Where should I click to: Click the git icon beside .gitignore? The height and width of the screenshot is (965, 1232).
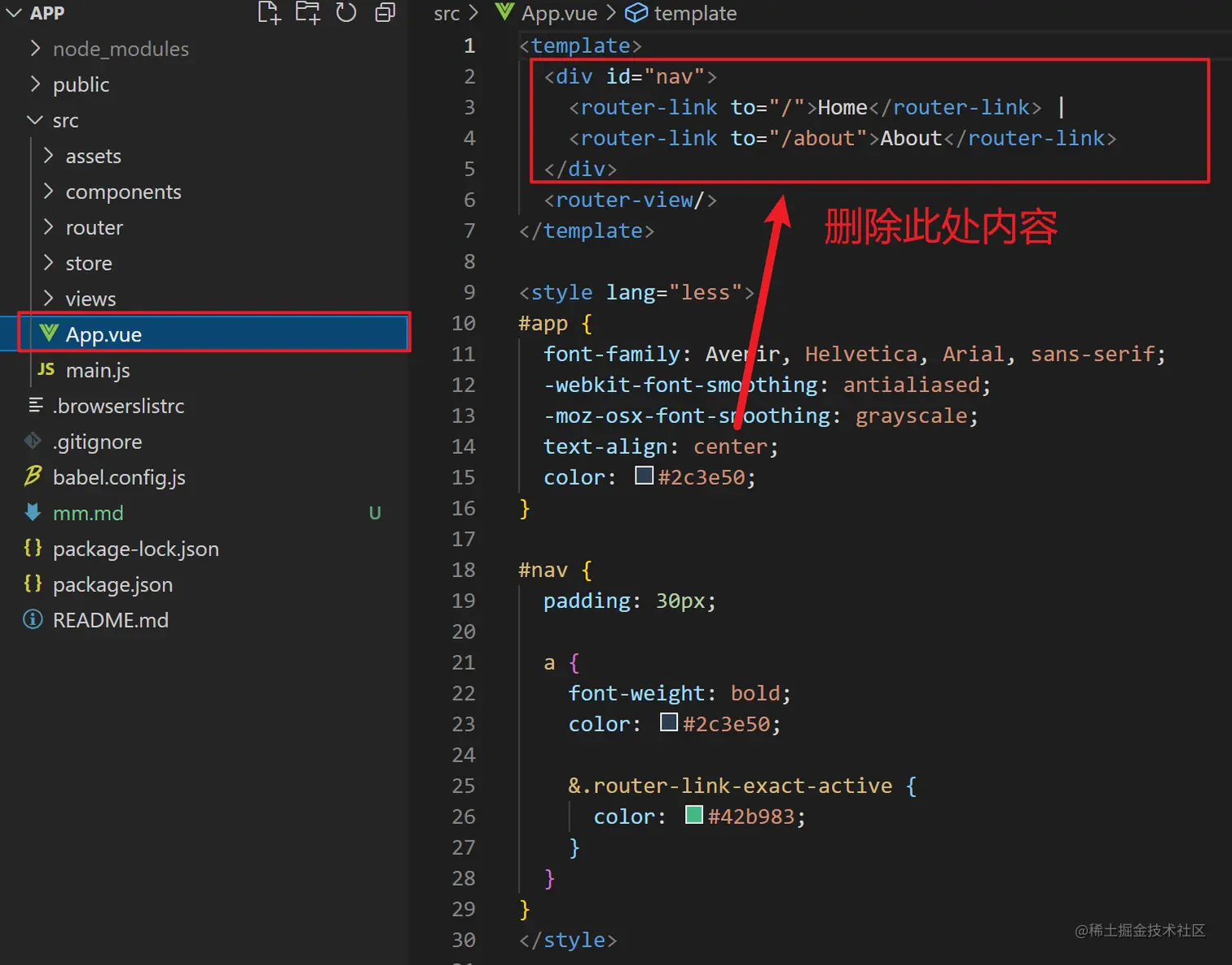click(33, 441)
